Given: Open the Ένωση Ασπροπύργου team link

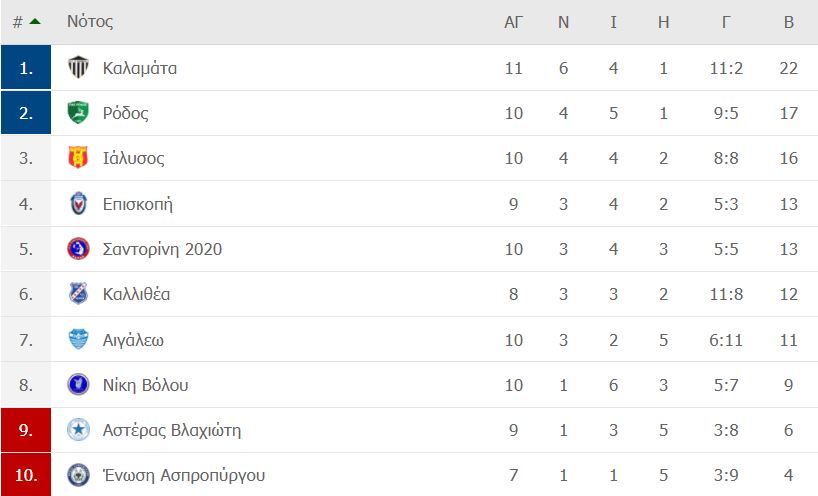Looking at the screenshot, I should (184, 475).
